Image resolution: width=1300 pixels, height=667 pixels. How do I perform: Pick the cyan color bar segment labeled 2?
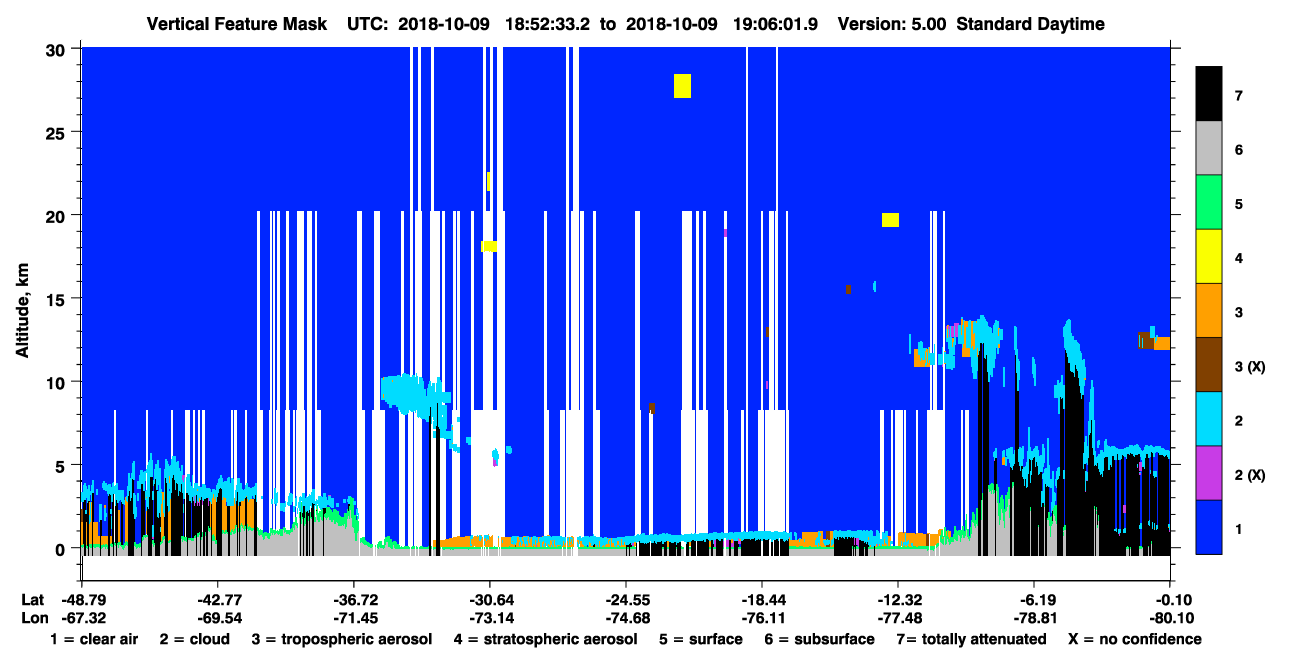click(1209, 419)
